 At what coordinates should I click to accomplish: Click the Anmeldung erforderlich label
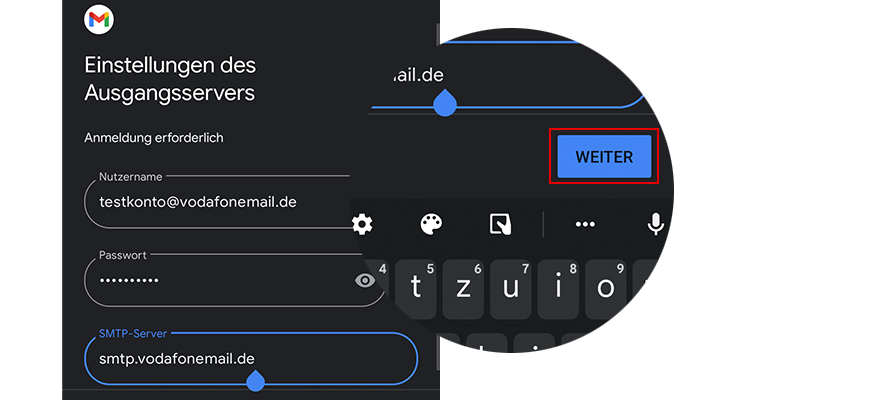[x=154, y=138]
